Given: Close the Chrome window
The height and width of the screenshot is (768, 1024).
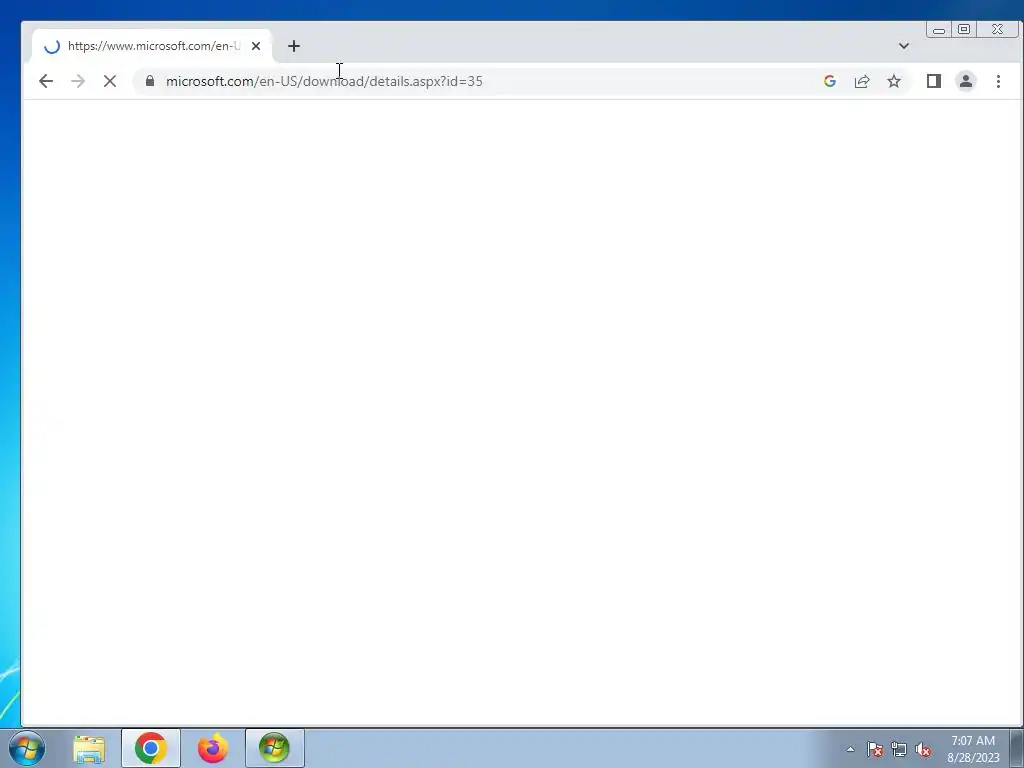Looking at the screenshot, I should [x=997, y=29].
